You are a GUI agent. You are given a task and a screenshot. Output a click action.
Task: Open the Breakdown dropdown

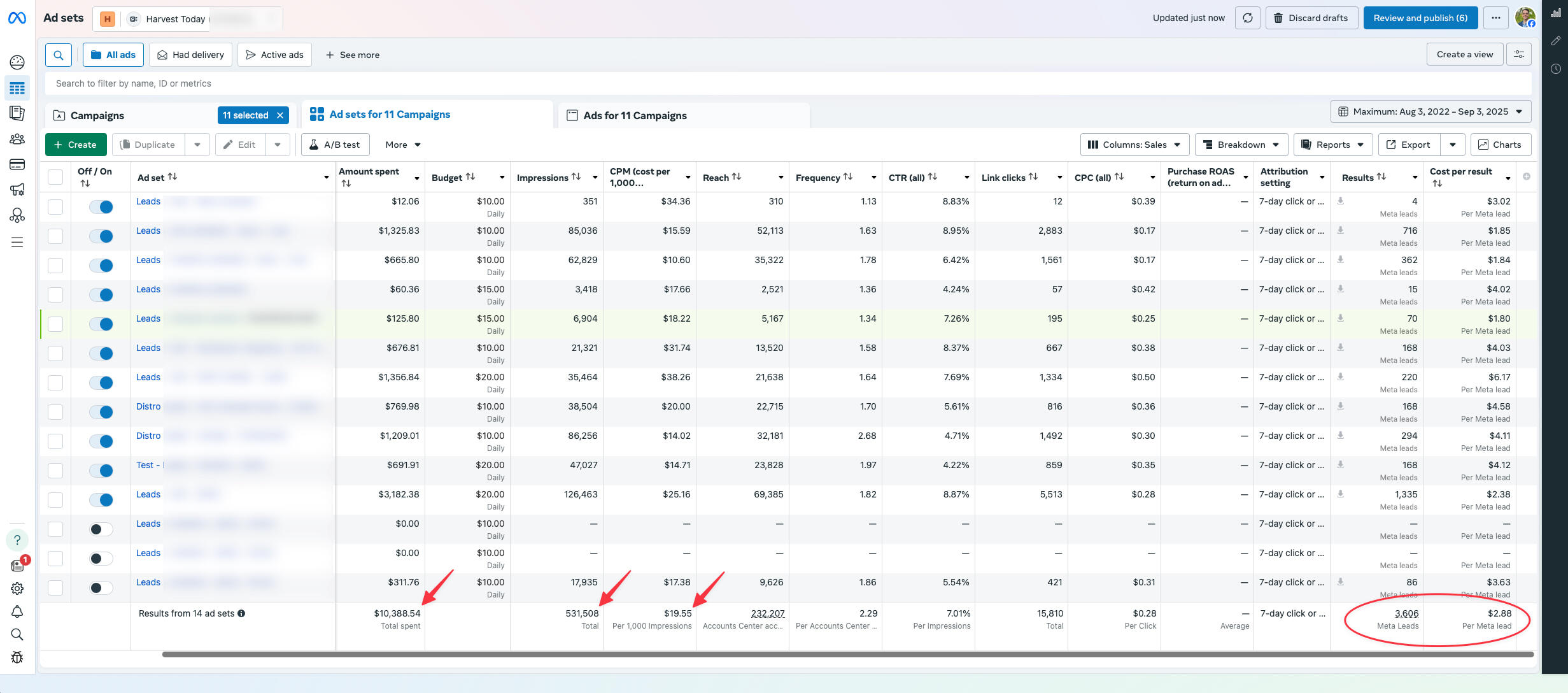pos(1241,145)
